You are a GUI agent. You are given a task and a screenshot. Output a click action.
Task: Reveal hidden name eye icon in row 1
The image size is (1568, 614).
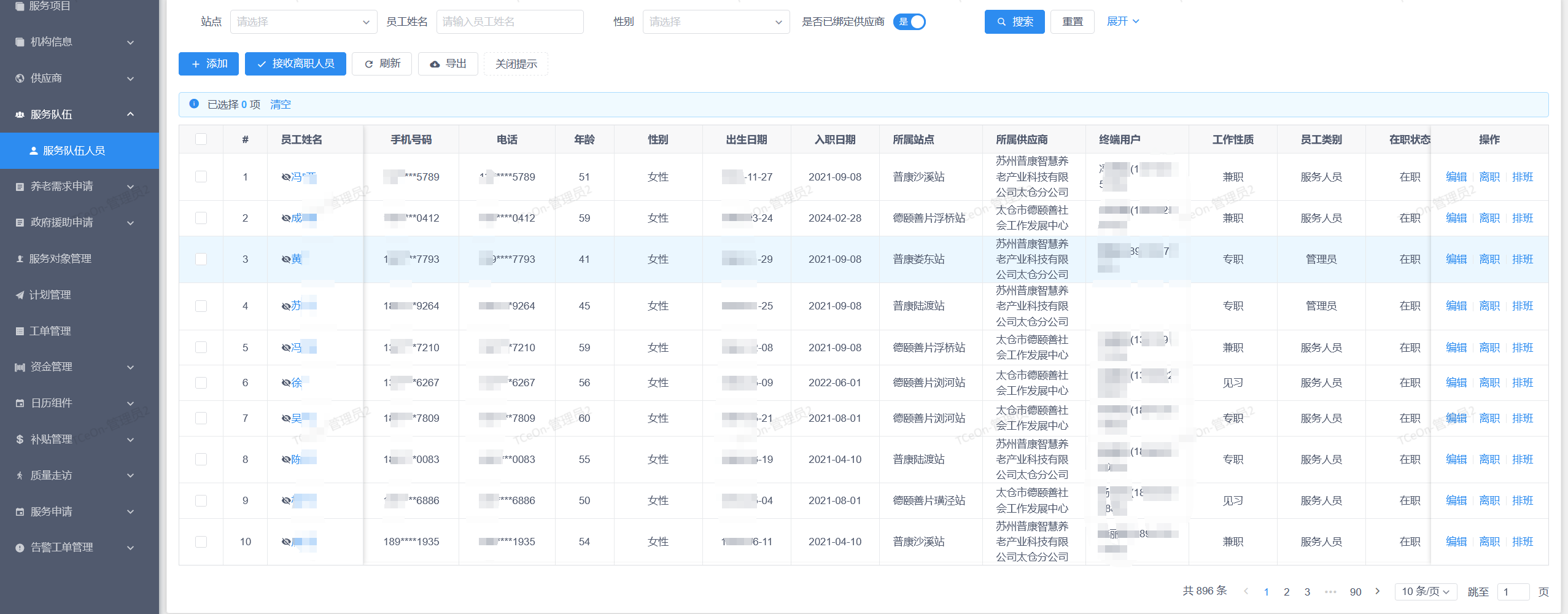point(286,177)
